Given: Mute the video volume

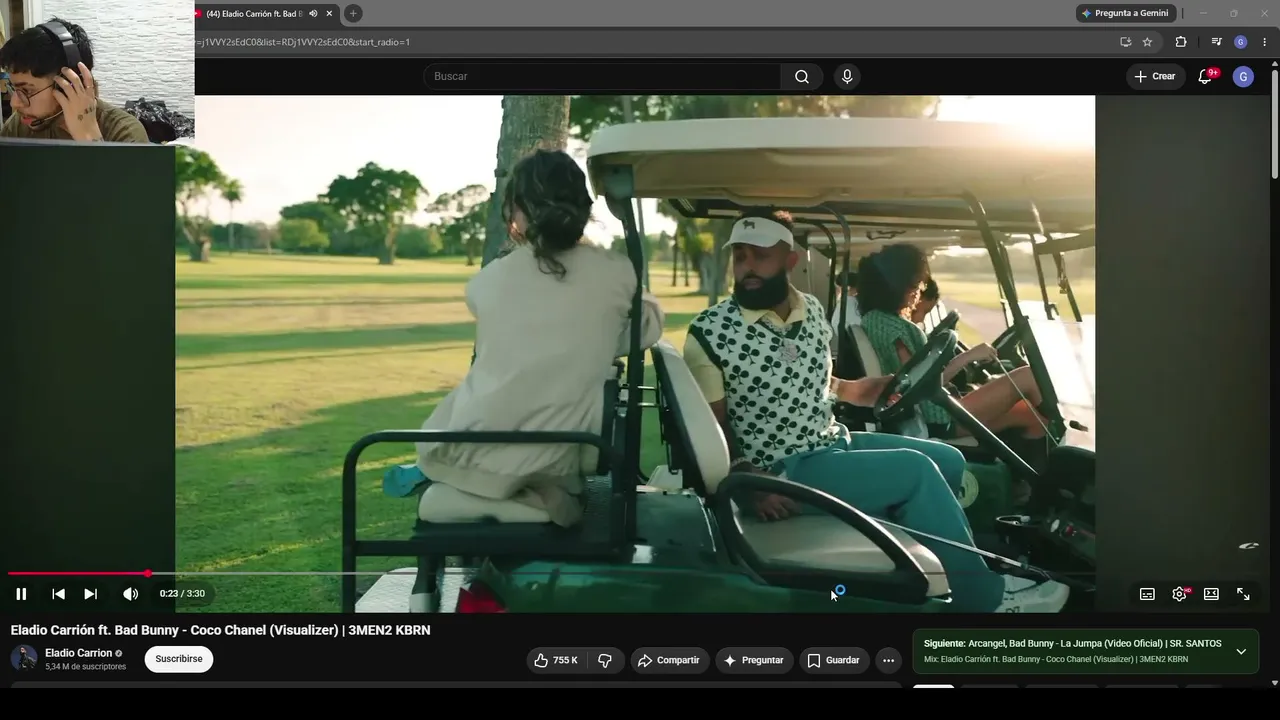Looking at the screenshot, I should [130, 594].
